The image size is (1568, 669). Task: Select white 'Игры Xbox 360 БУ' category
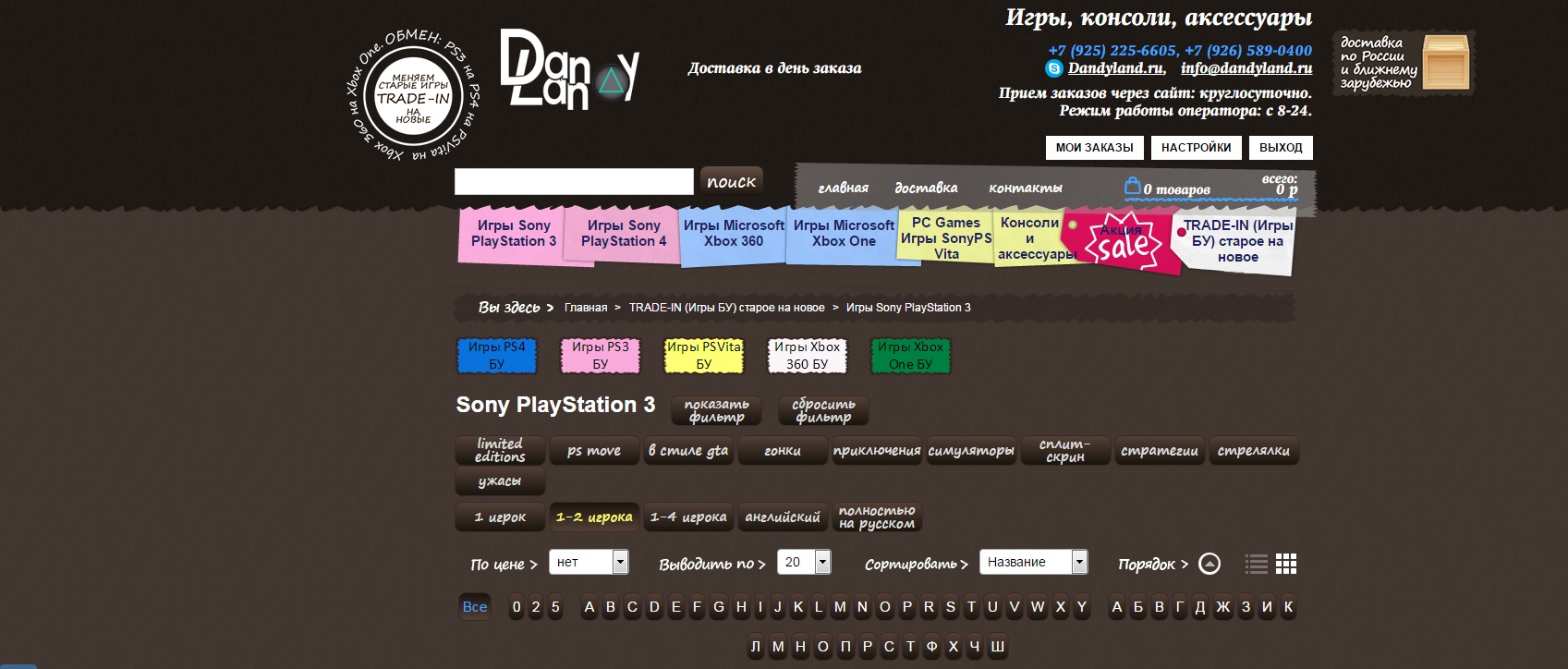[x=808, y=356]
